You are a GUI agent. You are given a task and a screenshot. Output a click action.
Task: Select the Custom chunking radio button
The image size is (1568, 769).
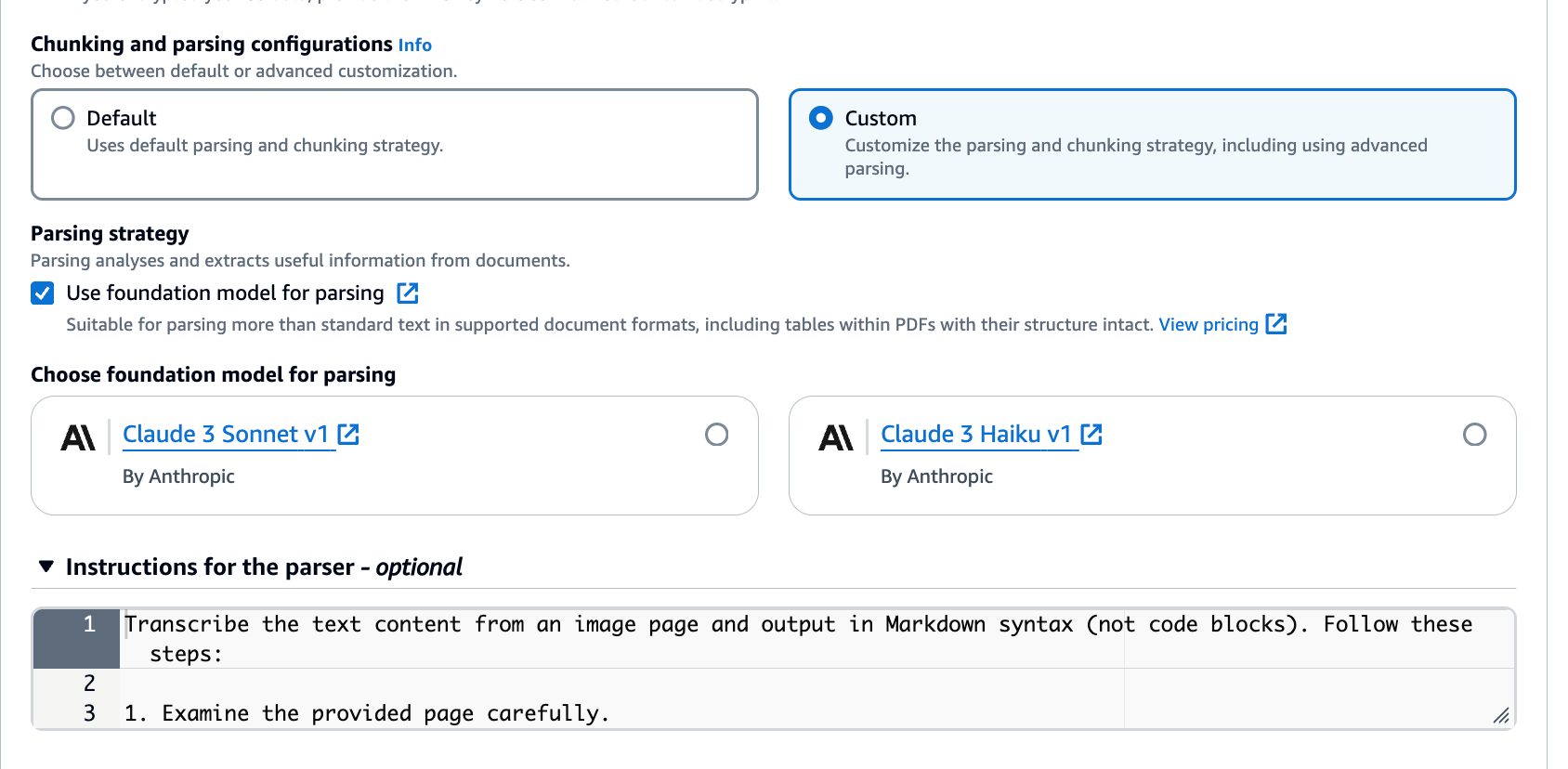(x=821, y=118)
